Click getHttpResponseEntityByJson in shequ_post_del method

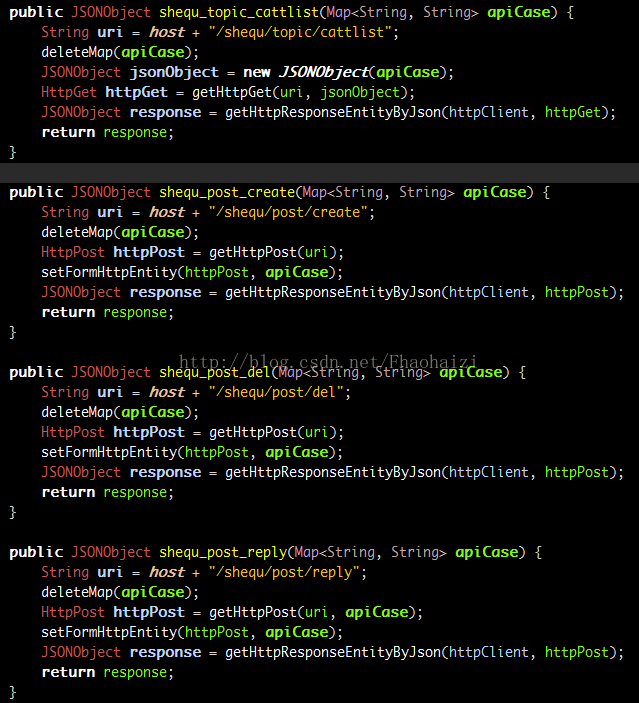point(333,473)
